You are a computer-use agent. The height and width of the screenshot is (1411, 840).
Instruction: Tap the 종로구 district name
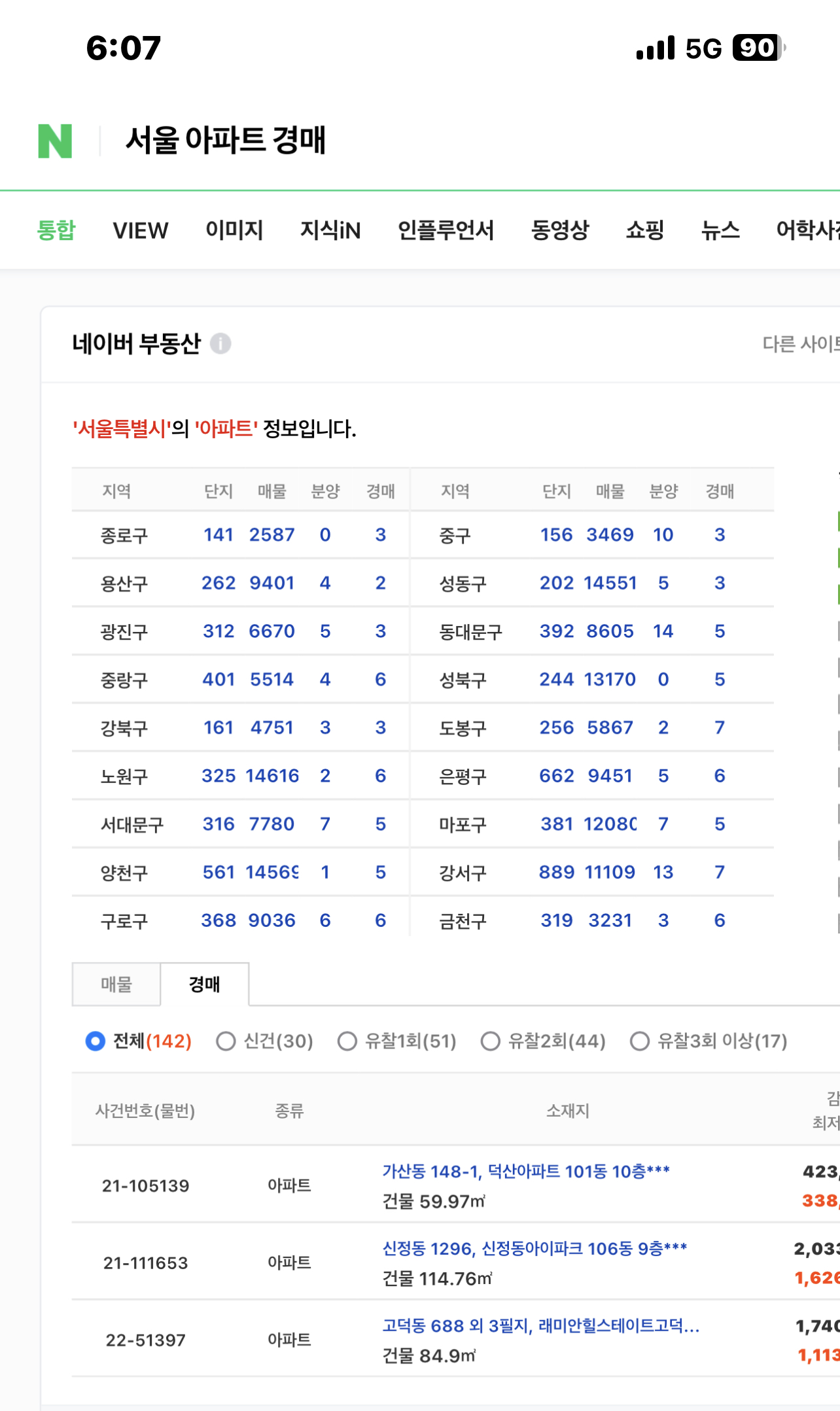pos(124,536)
